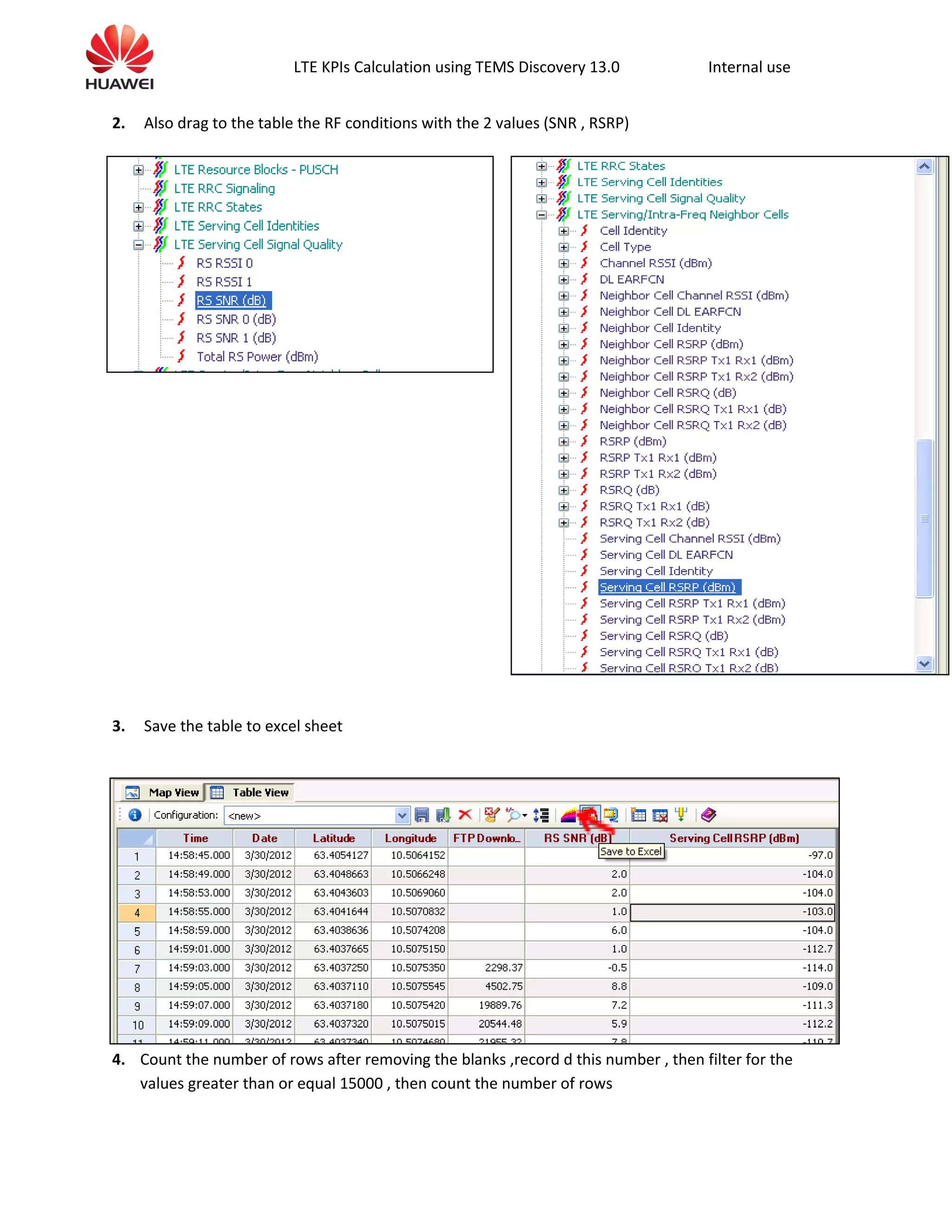952x1232 pixels.
Task: Click scroll down arrow of right tree
Action: (x=924, y=664)
